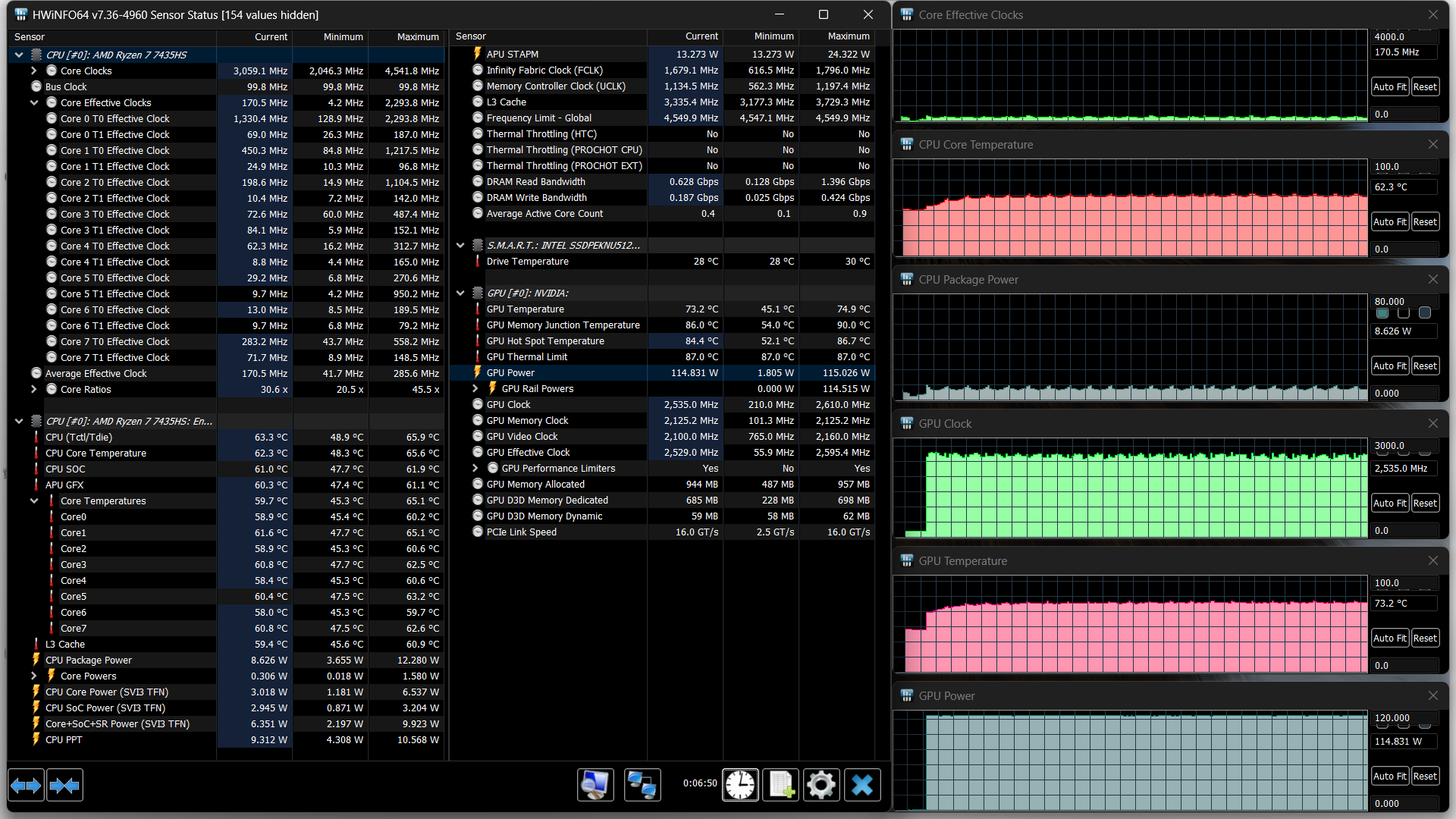
Task: Open the summary monitor-with-magnifier icon
Action: 595,785
